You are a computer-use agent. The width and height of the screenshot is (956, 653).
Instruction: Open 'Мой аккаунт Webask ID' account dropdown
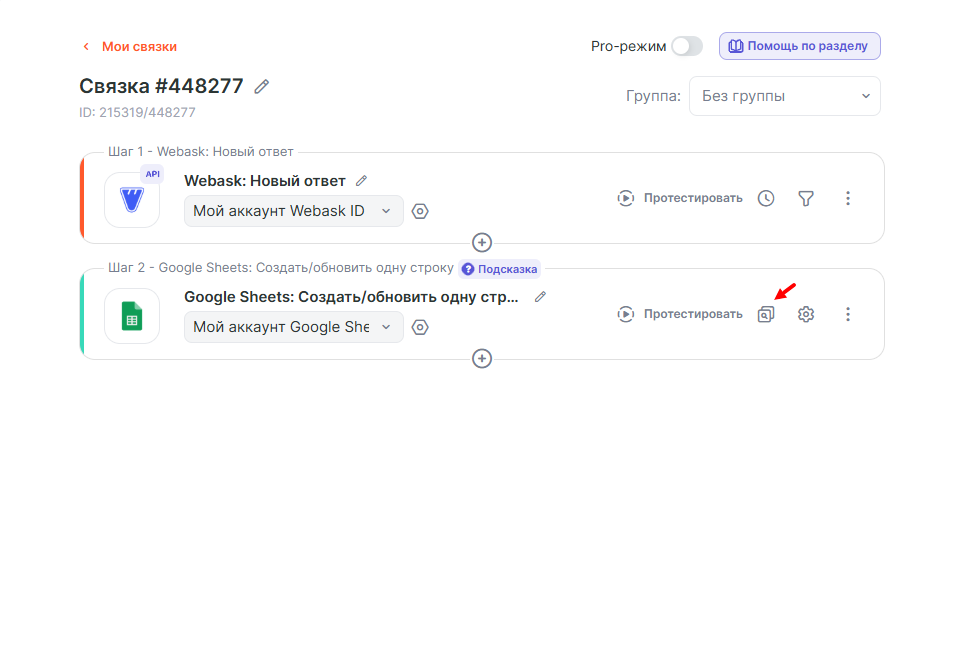[x=293, y=211]
